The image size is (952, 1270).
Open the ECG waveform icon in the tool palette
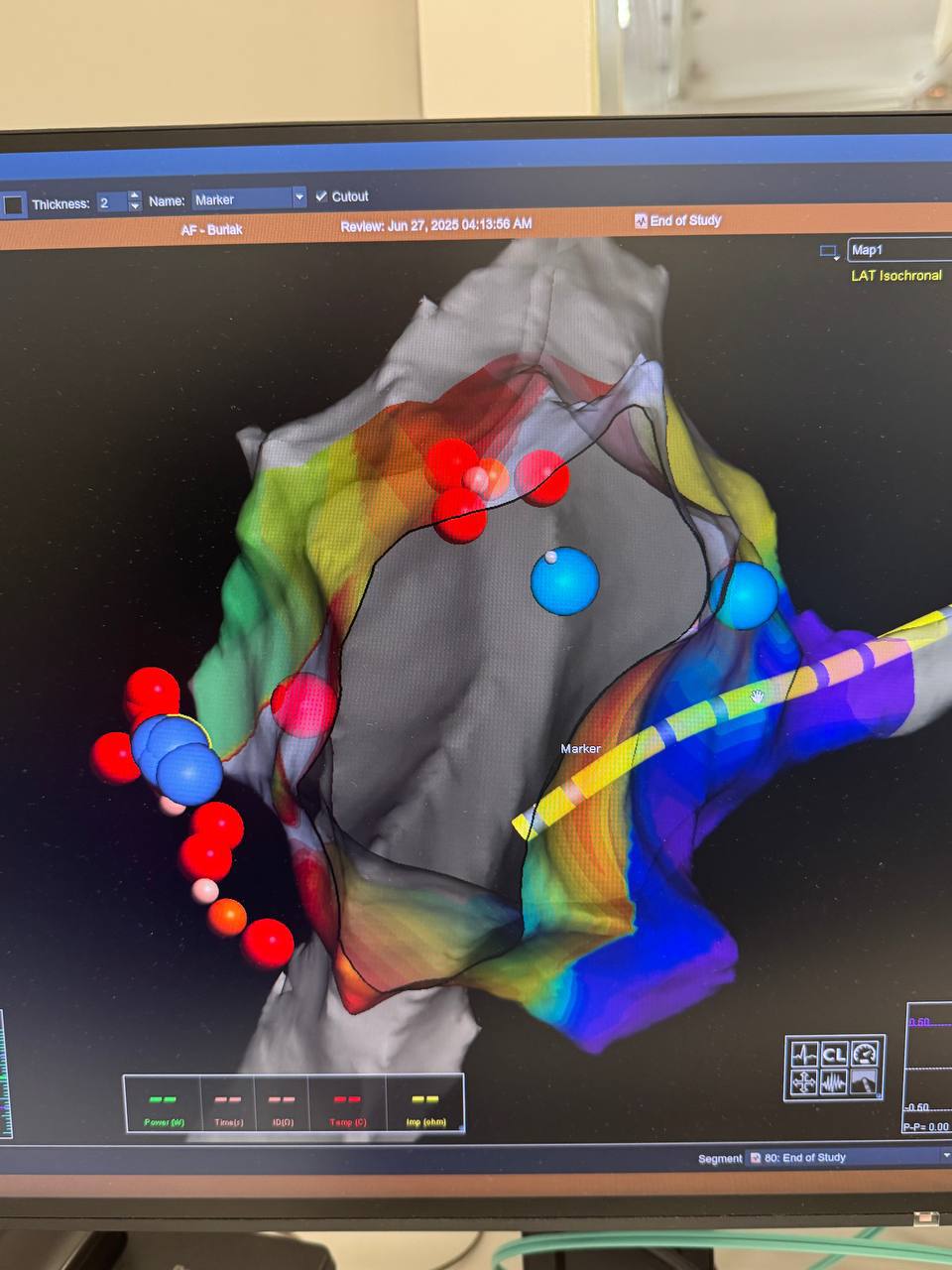point(804,1054)
